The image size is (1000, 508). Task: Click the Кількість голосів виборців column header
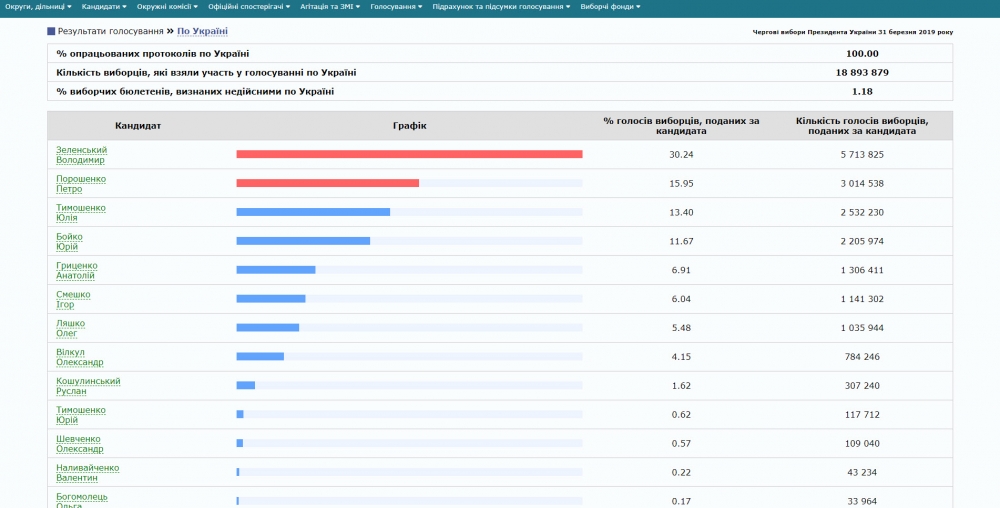(x=862, y=126)
